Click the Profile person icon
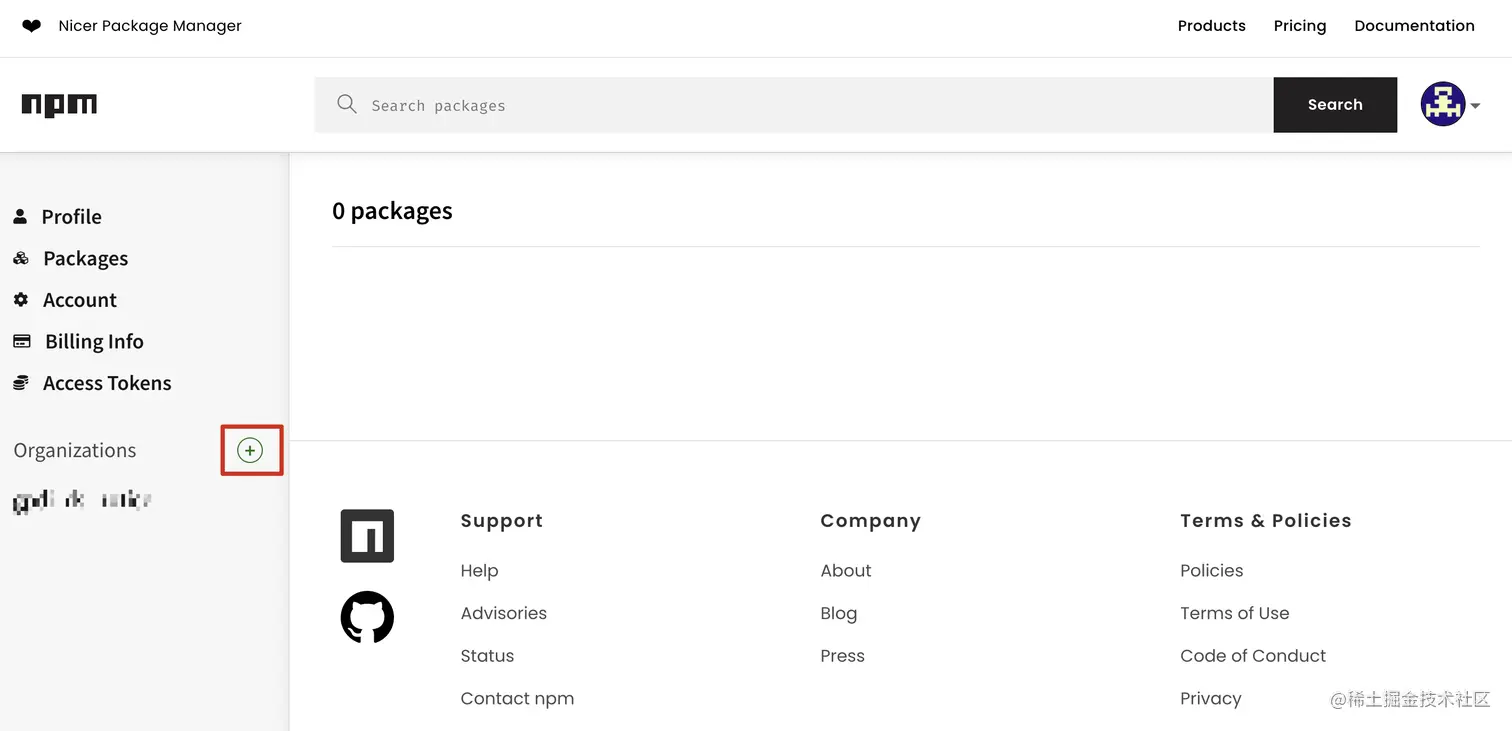1512x731 pixels. click(x=20, y=216)
